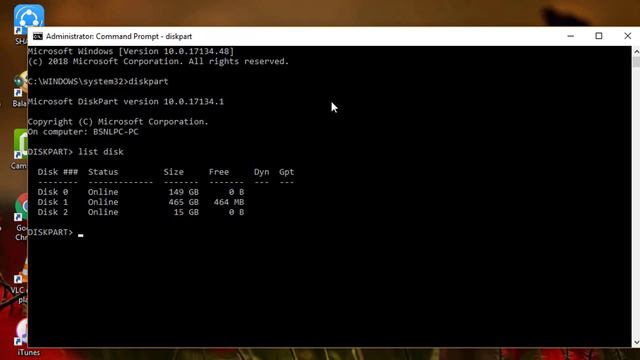This screenshot has width=640, height=360.
Task: Open the Camtasia desktop shortcut
Action: pos(20,148)
